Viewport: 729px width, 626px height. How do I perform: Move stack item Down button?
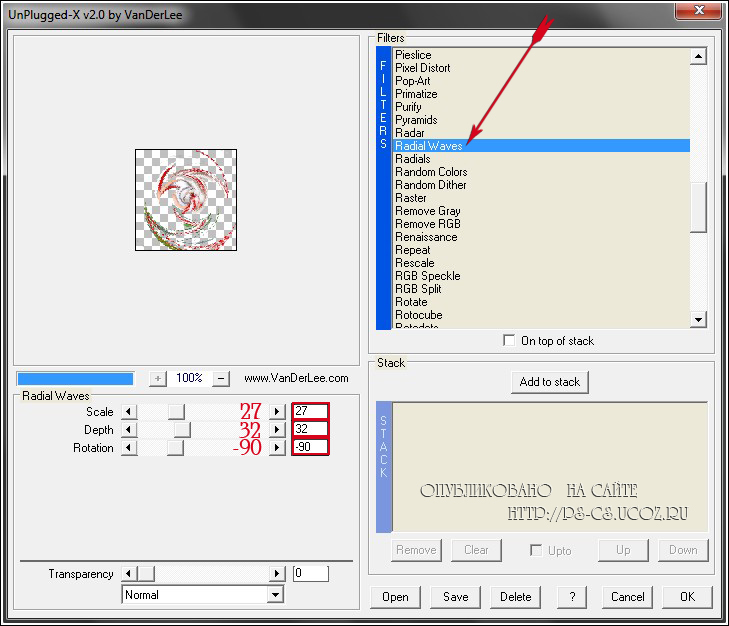click(x=683, y=550)
